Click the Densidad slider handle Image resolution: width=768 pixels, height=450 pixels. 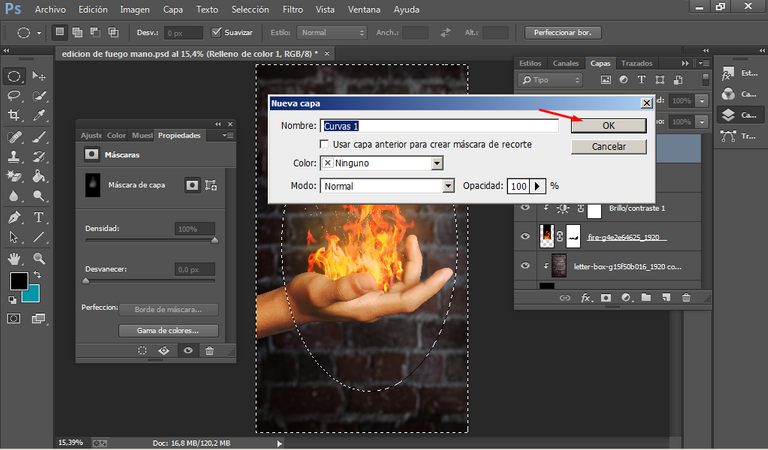coord(215,240)
